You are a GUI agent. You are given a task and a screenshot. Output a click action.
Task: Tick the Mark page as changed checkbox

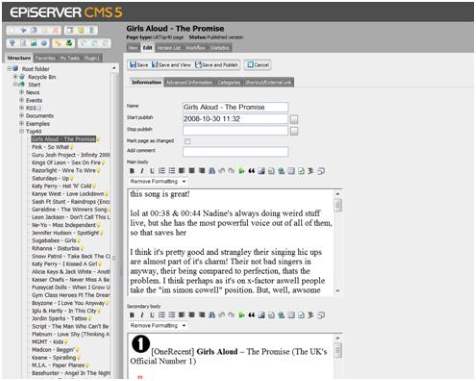(187, 141)
